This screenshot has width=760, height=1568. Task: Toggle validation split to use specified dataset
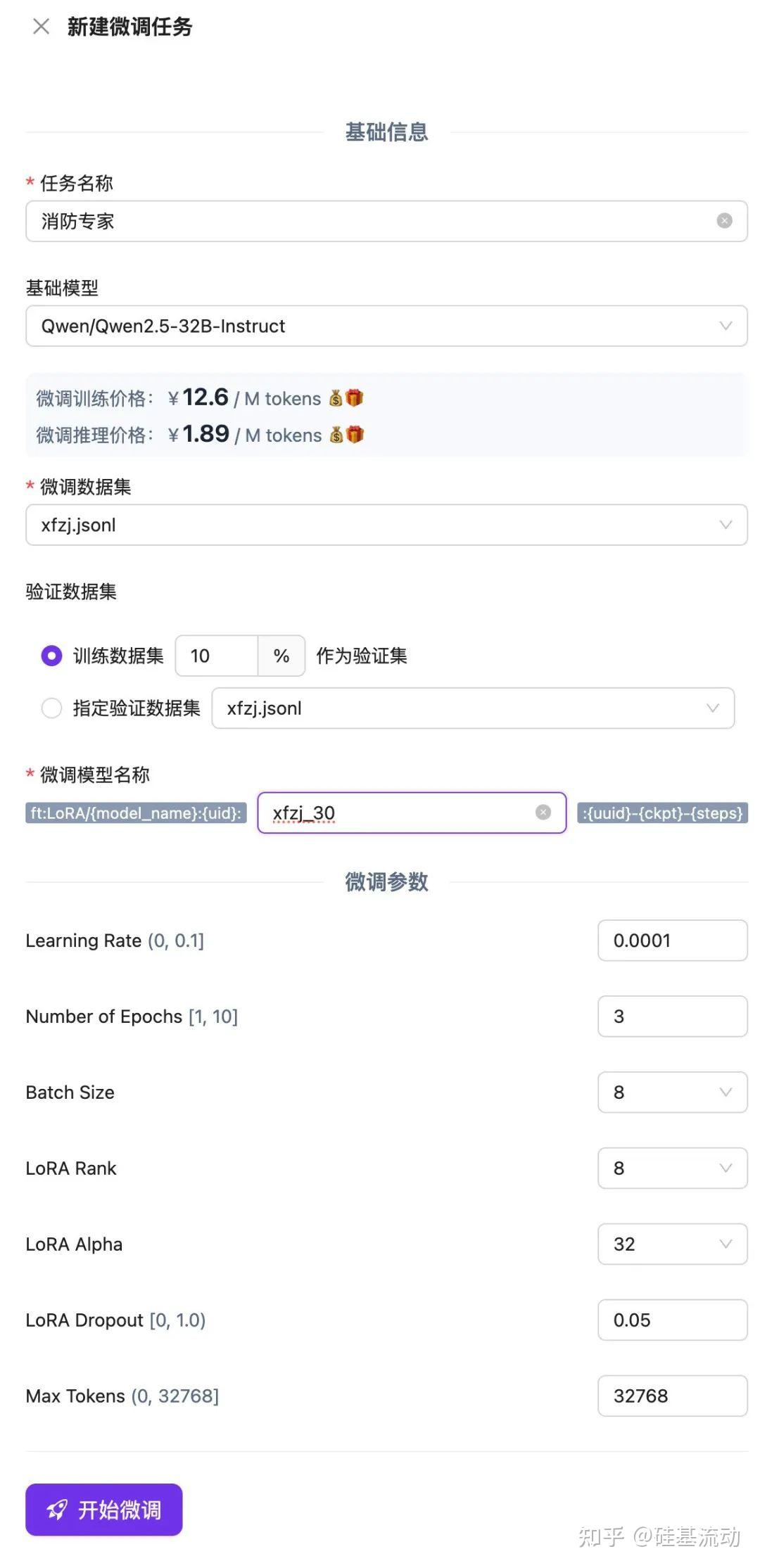coord(51,708)
